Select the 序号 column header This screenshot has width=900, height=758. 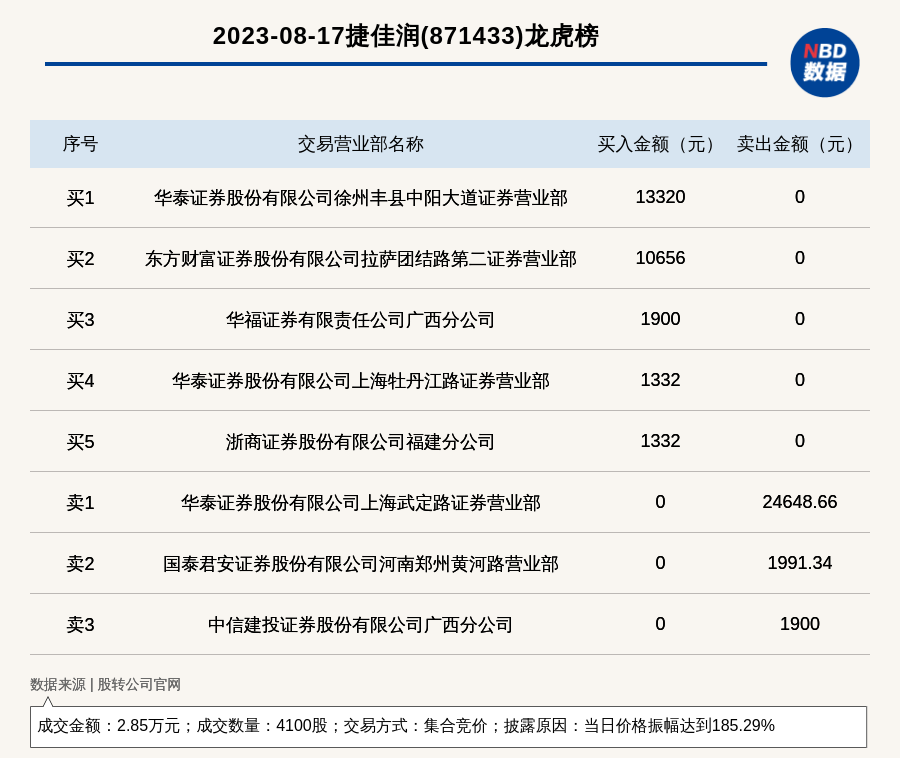pyautogui.click(x=80, y=144)
